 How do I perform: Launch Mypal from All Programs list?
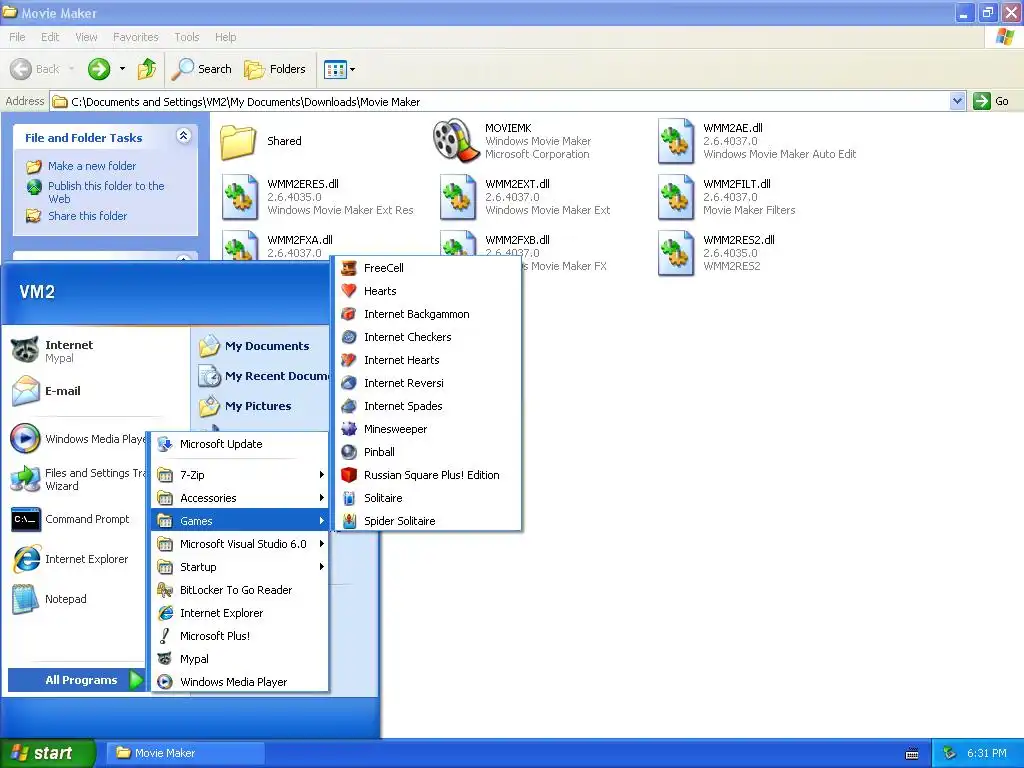pyautogui.click(x=240, y=659)
